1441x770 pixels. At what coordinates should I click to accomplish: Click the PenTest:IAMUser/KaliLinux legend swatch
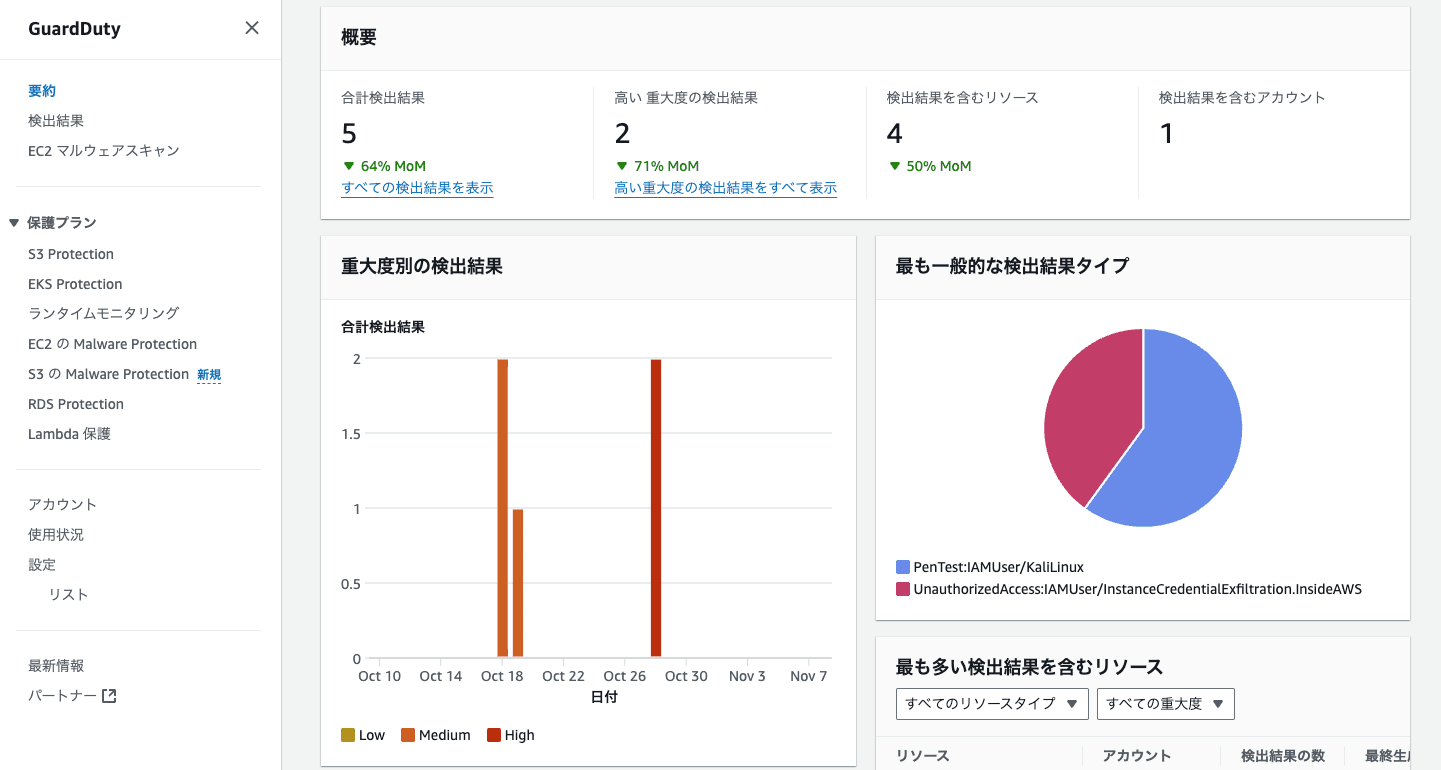[x=903, y=567]
